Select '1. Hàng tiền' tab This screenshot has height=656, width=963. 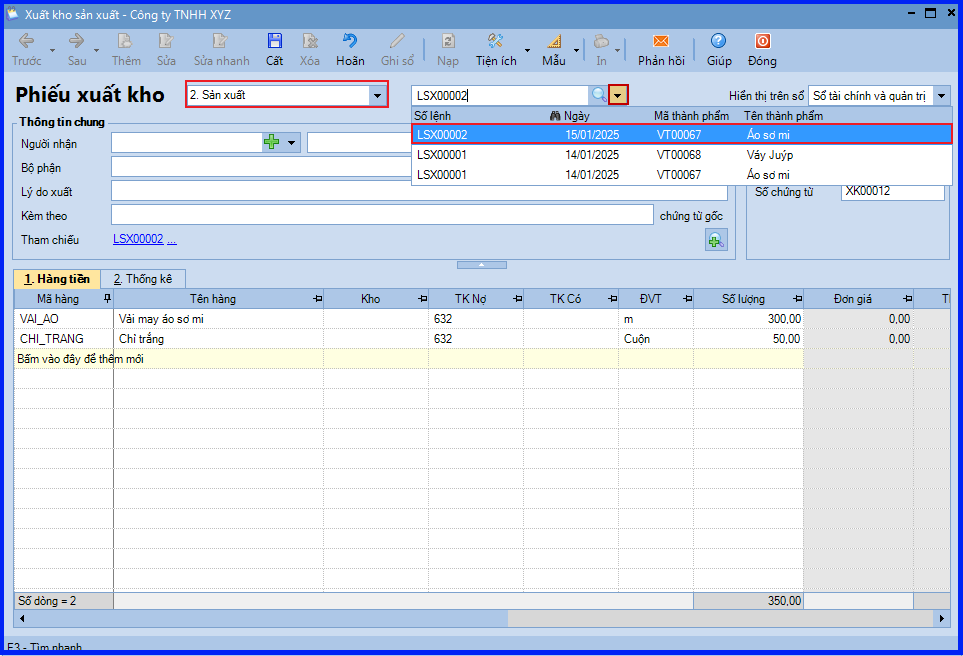point(57,279)
